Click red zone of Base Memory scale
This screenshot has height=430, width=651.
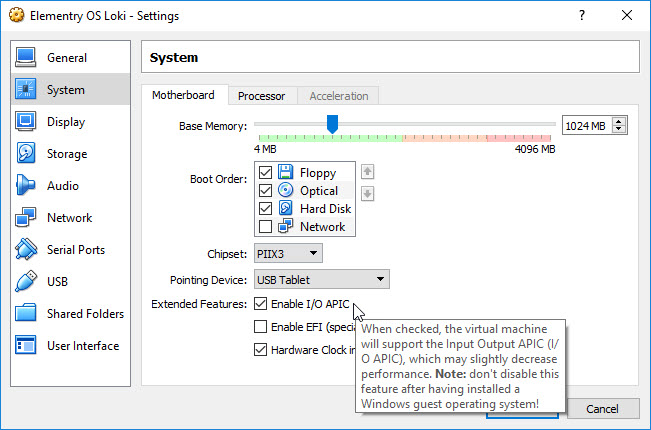click(x=519, y=138)
